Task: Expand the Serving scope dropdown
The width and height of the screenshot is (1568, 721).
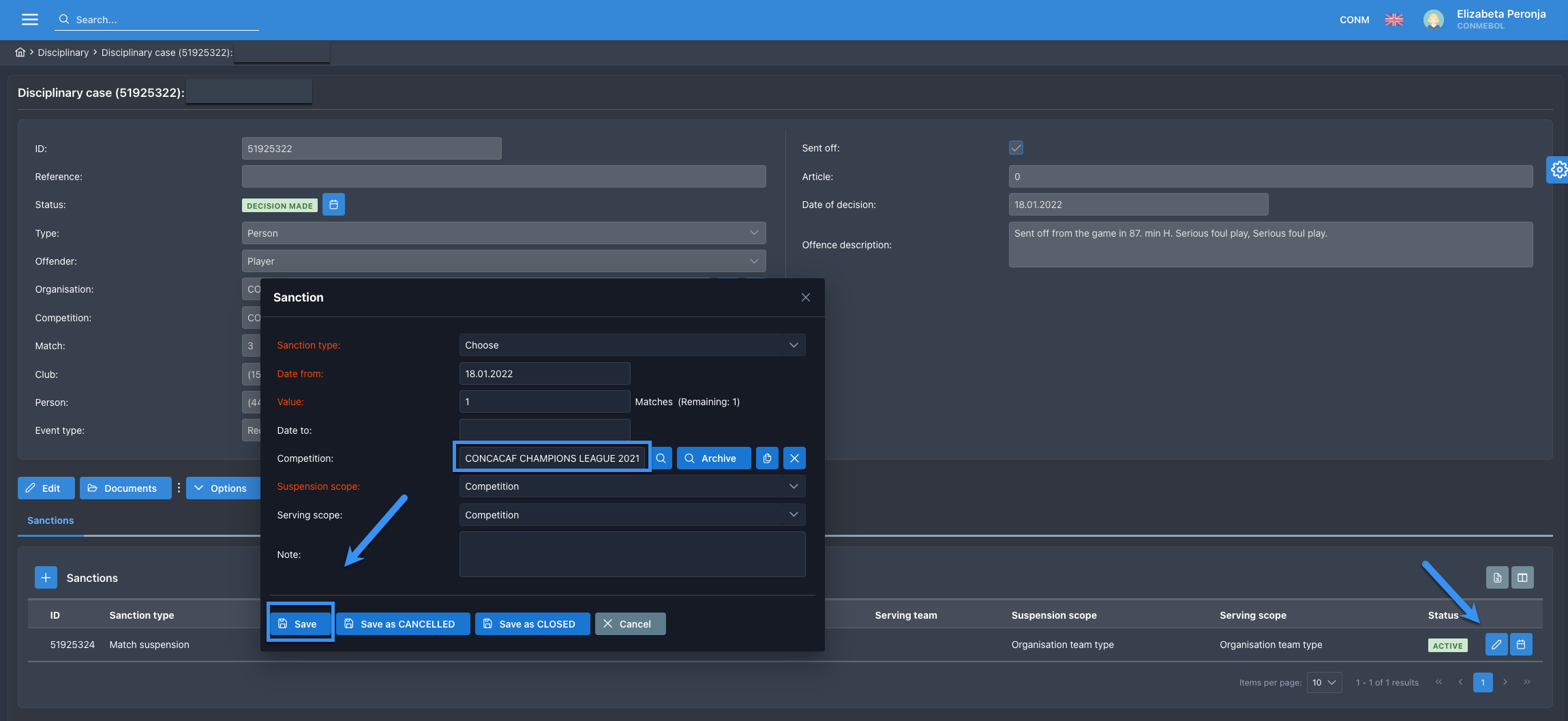Action: click(631, 515)
